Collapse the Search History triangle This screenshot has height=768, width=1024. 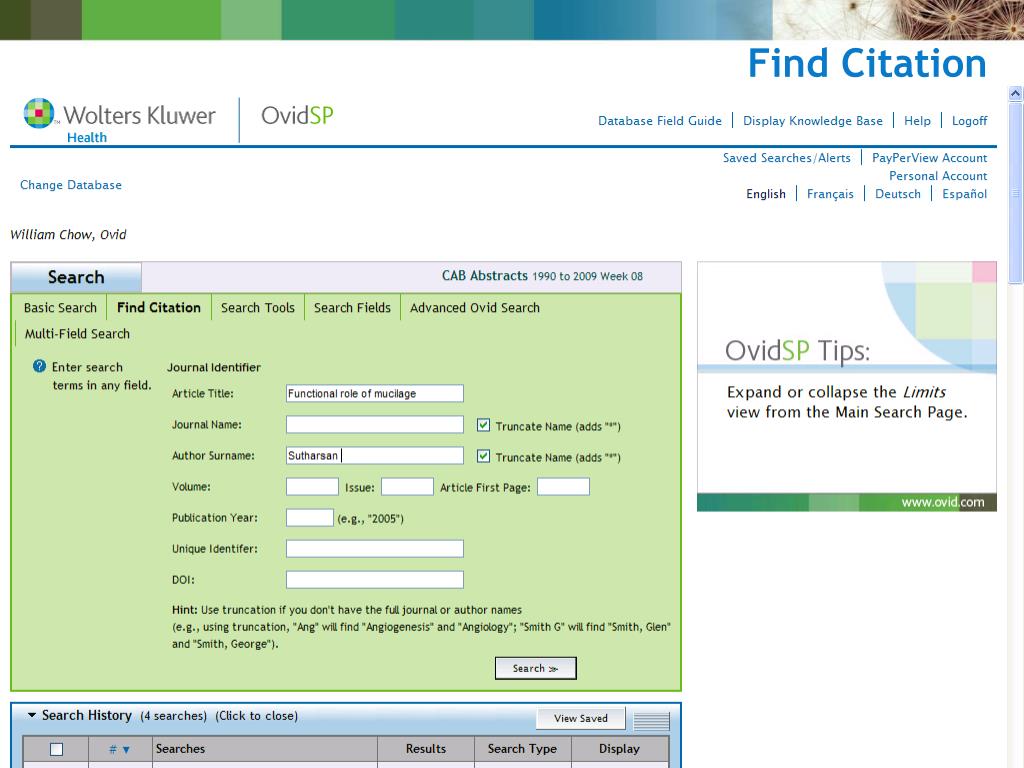click(31, 715)
